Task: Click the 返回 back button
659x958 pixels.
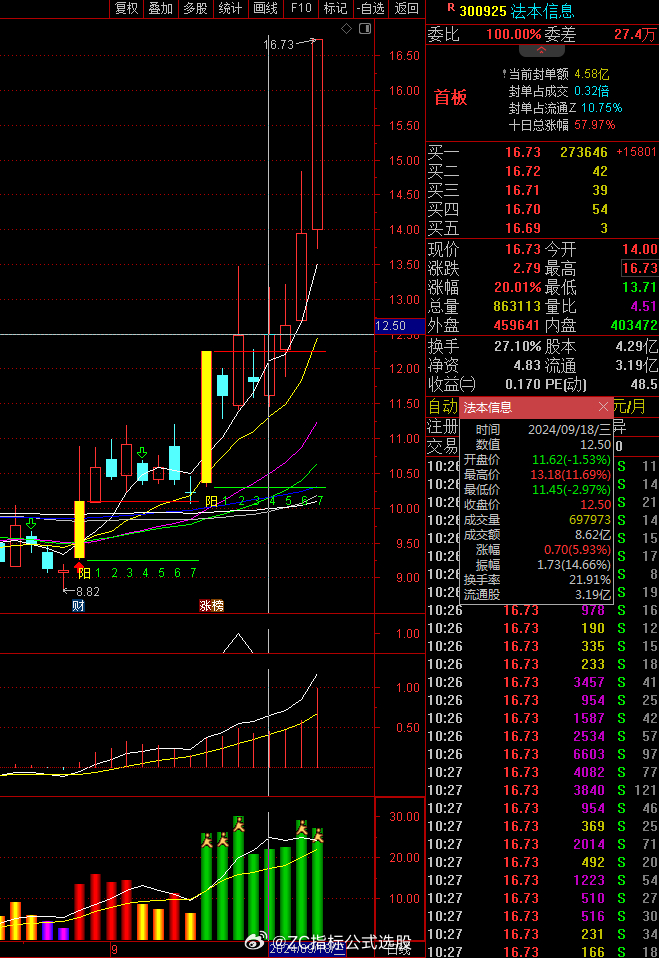Action: click(407, 8)
